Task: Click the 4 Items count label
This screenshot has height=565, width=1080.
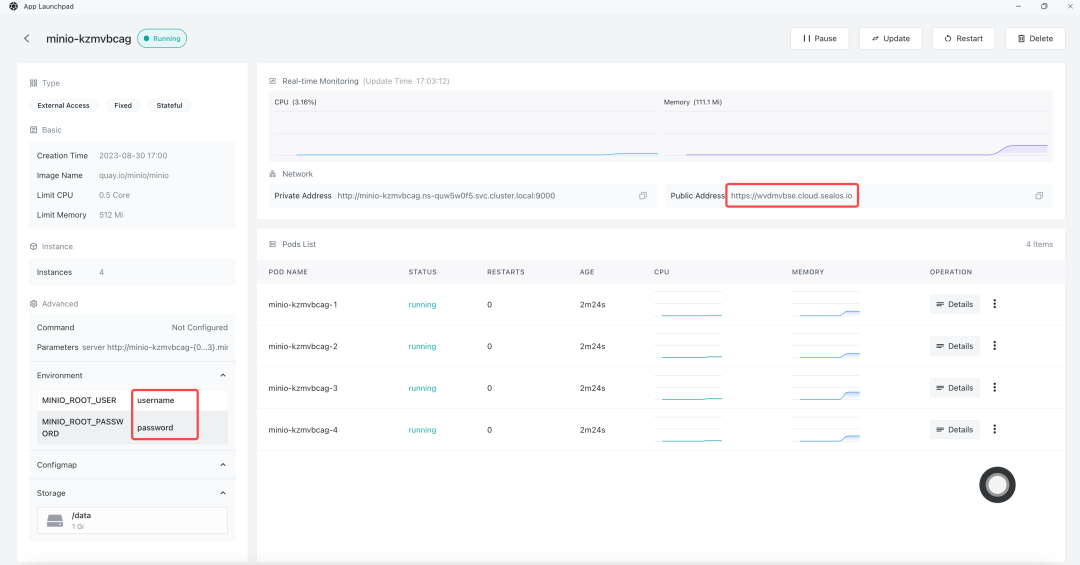Action: [1039, 245]
